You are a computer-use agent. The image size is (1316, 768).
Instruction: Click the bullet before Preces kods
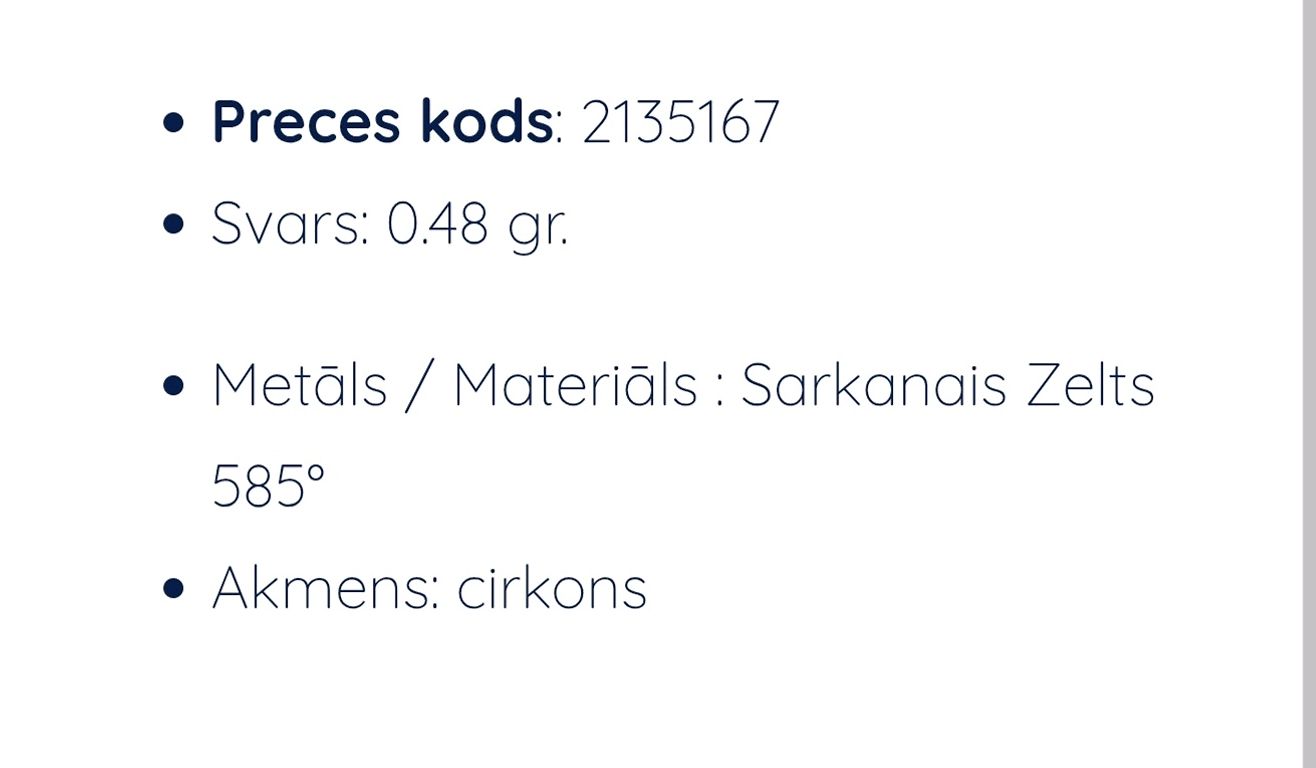[x=173, y=123]
